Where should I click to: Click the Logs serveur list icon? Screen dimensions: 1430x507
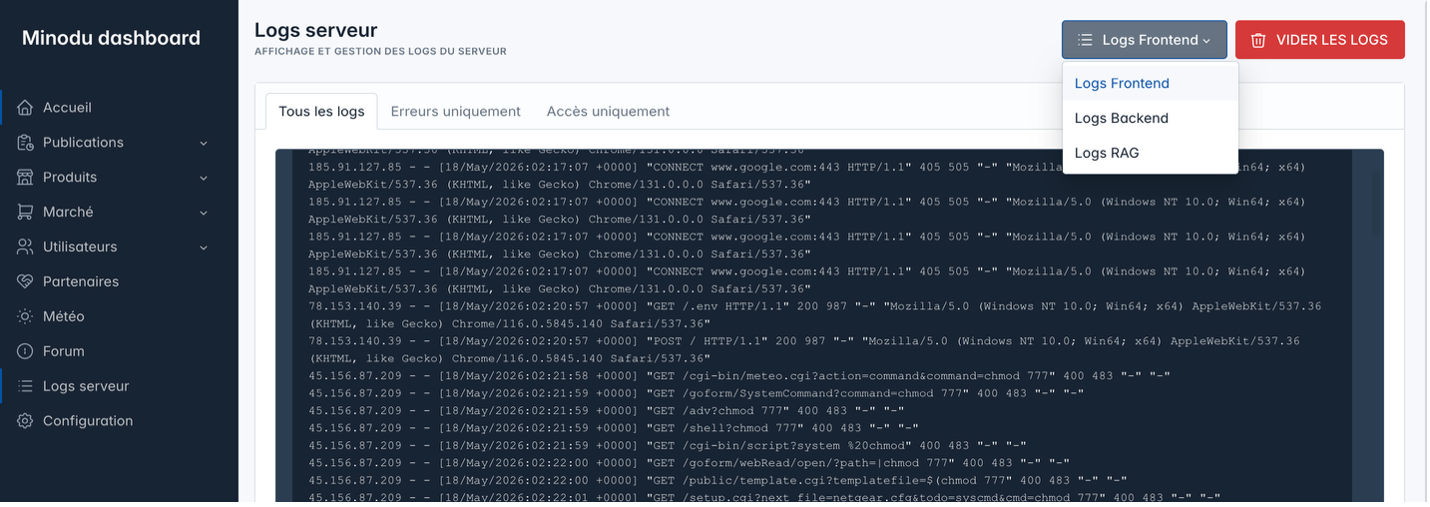tap(25, 386)
